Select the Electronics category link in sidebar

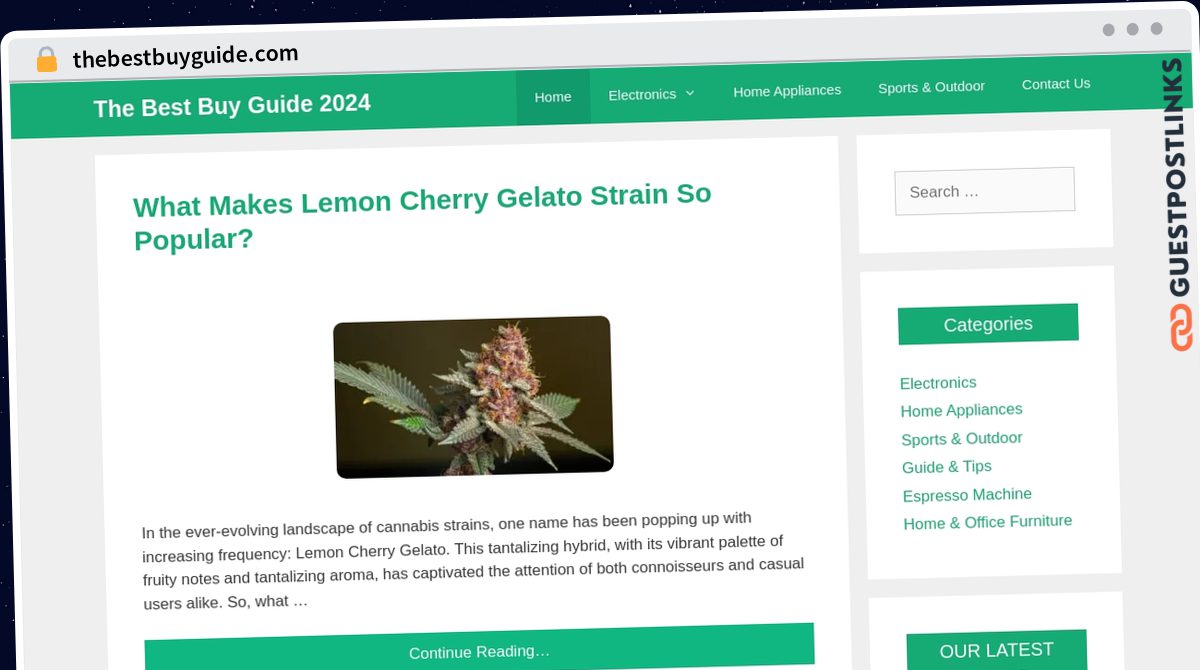coord(938,383)
